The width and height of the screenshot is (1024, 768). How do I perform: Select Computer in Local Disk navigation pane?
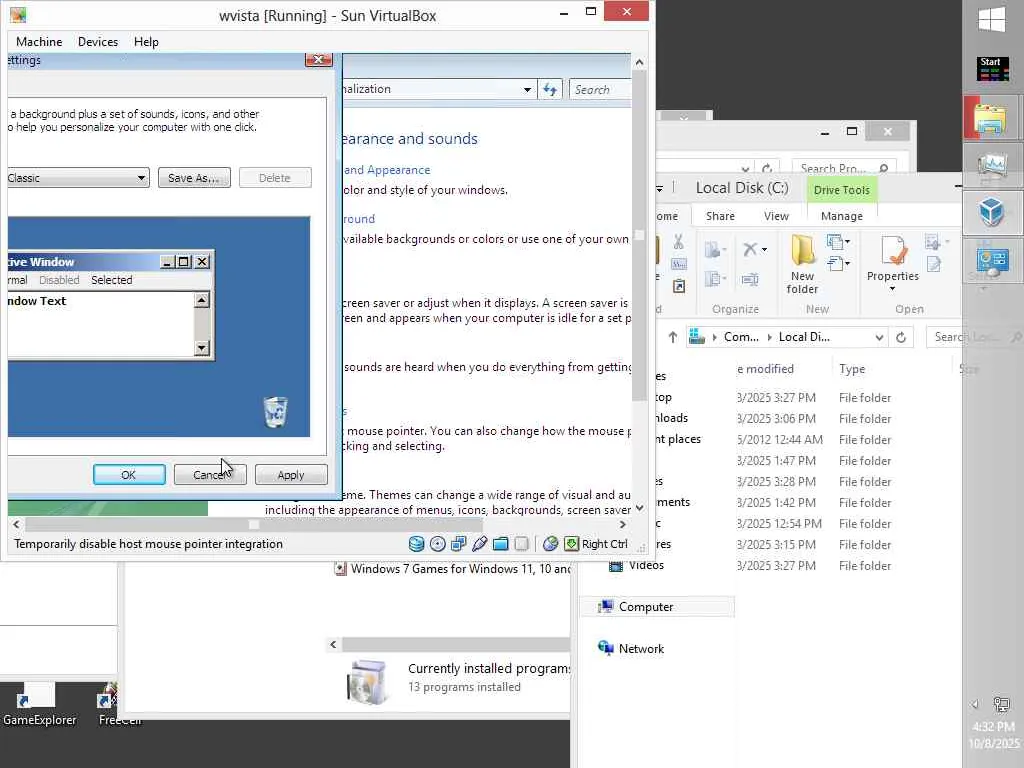(658, 607)
